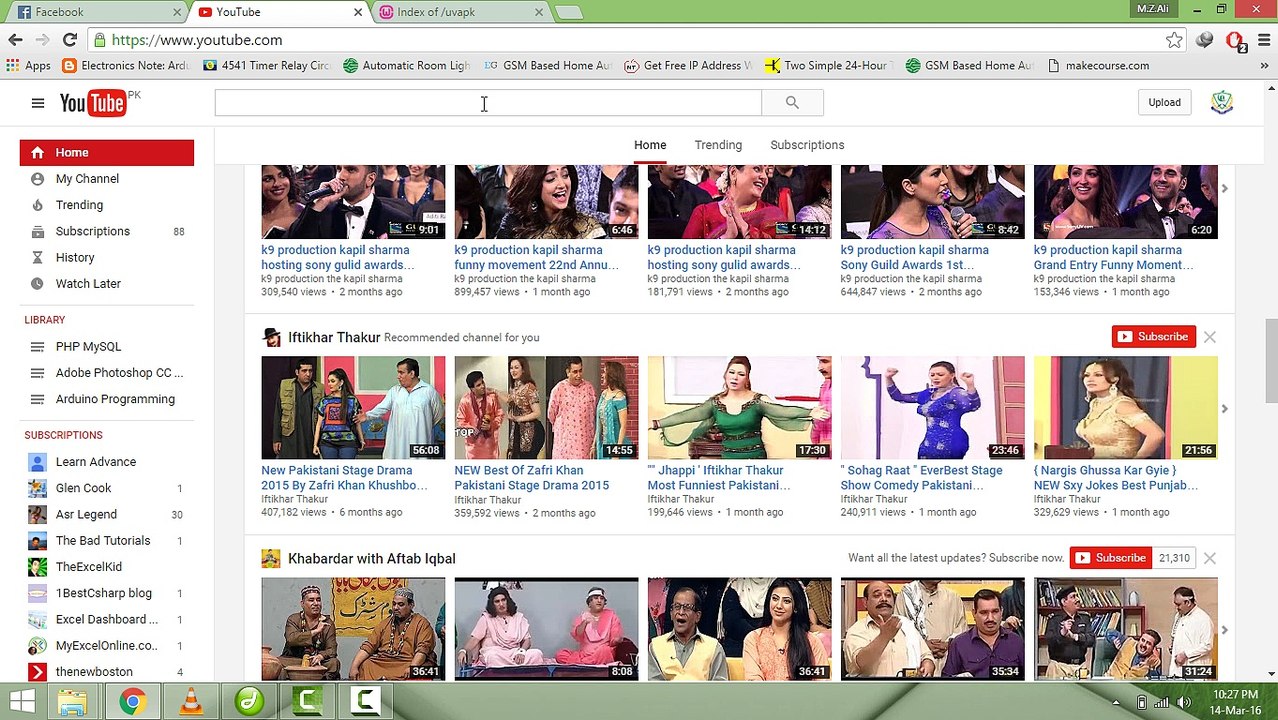Open VLC media player from taskbar
Screen dimensions: 1278x720
[190, 701]
